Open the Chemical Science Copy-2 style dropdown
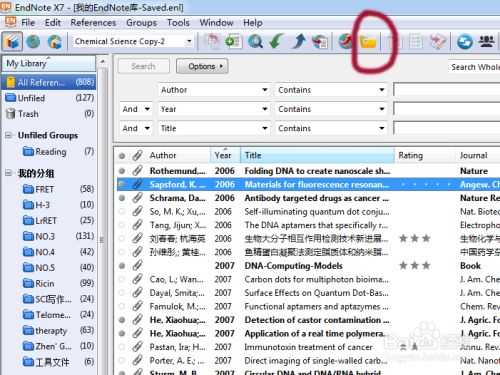The height and width of the screenshot is (375, 500). point(189,42)
